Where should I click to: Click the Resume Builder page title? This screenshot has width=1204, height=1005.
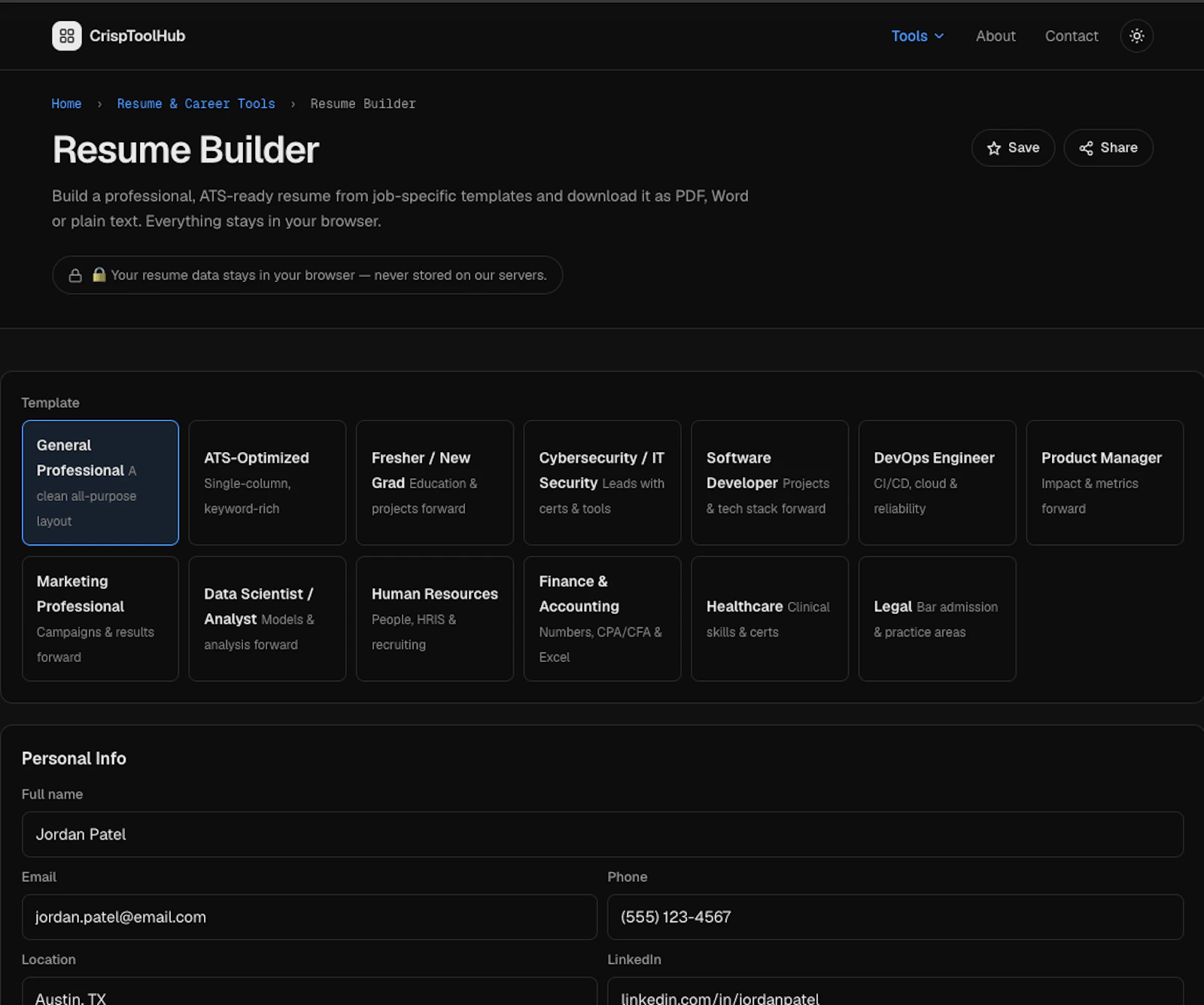point(186,150)
